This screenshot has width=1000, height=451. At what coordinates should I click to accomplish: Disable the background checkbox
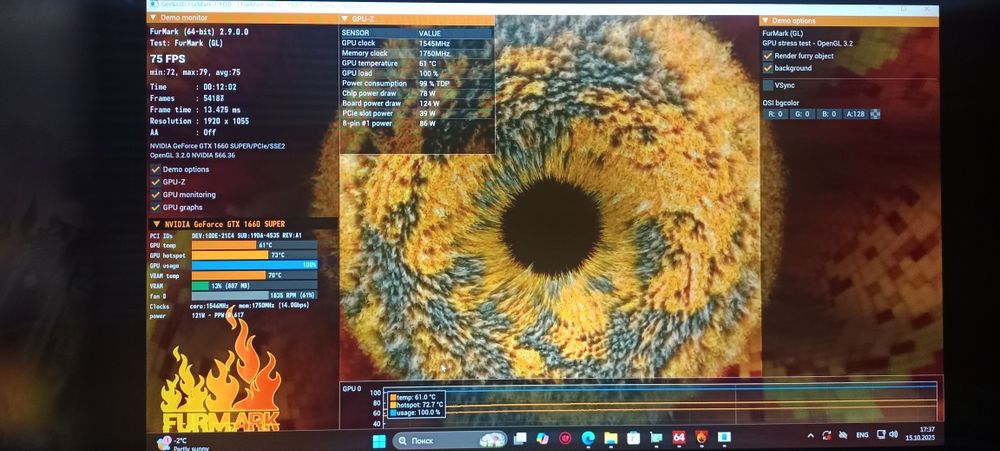point(768,68)
